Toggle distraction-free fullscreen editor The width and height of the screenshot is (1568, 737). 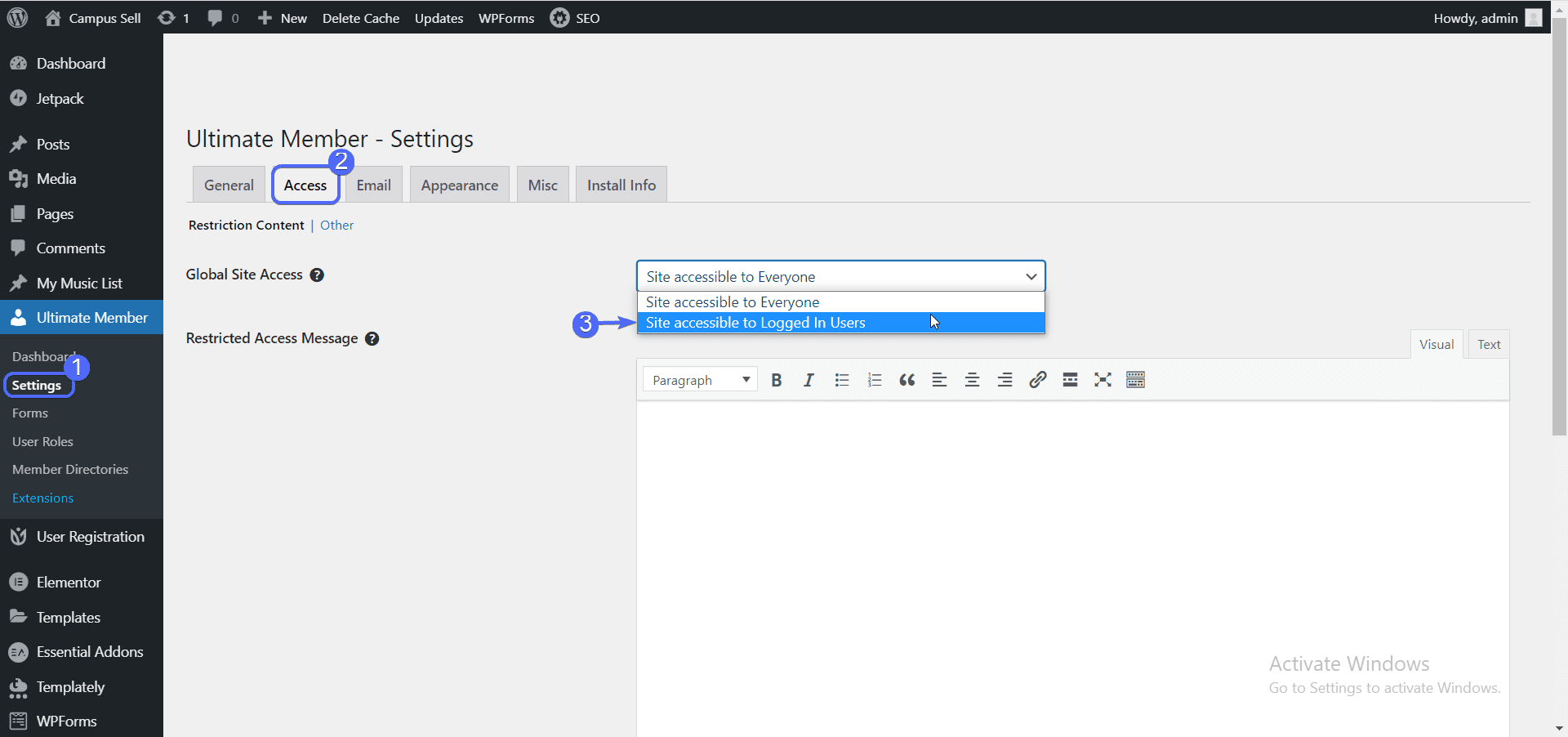tap(1103, 380)
